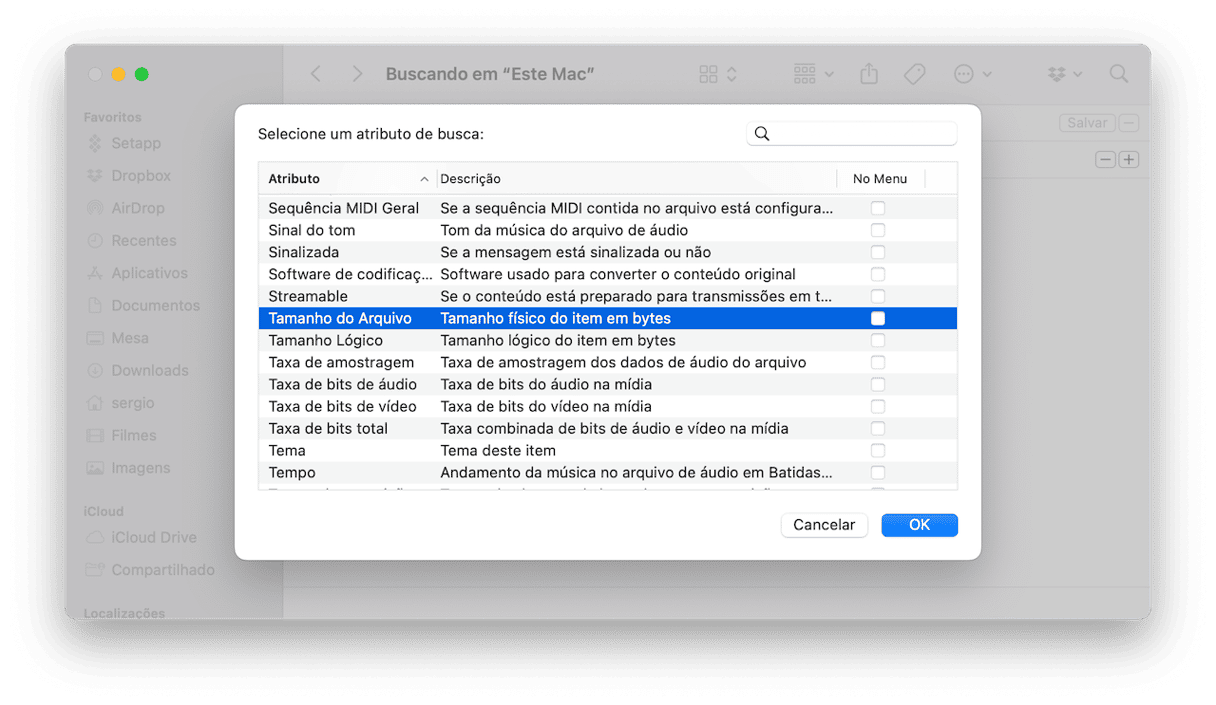
Task: Click the plus button to add search criteria
Action: pos(1129,160)
